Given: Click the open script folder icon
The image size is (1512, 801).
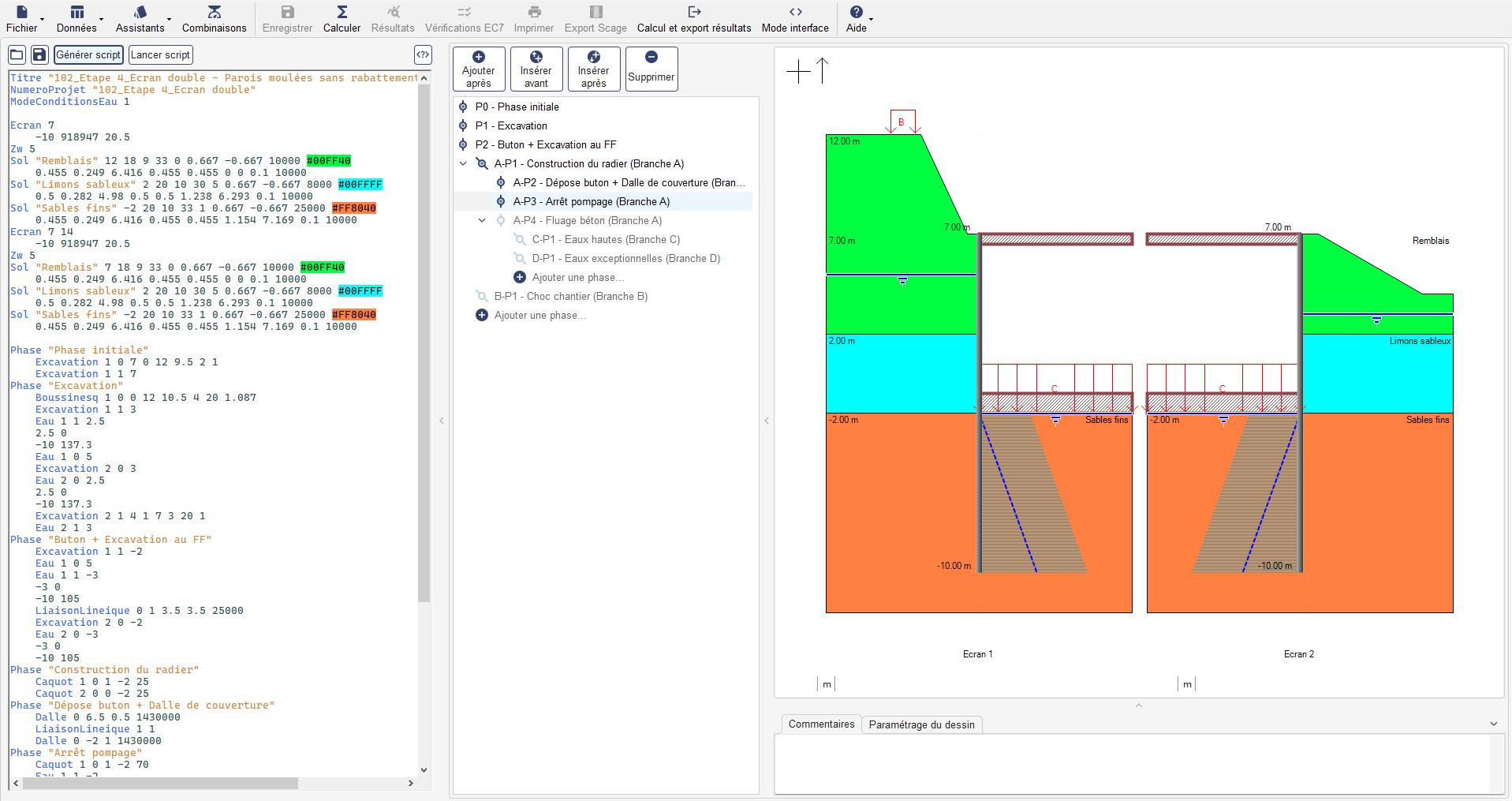Looking at the screenshot, I should tap(17, 54).
